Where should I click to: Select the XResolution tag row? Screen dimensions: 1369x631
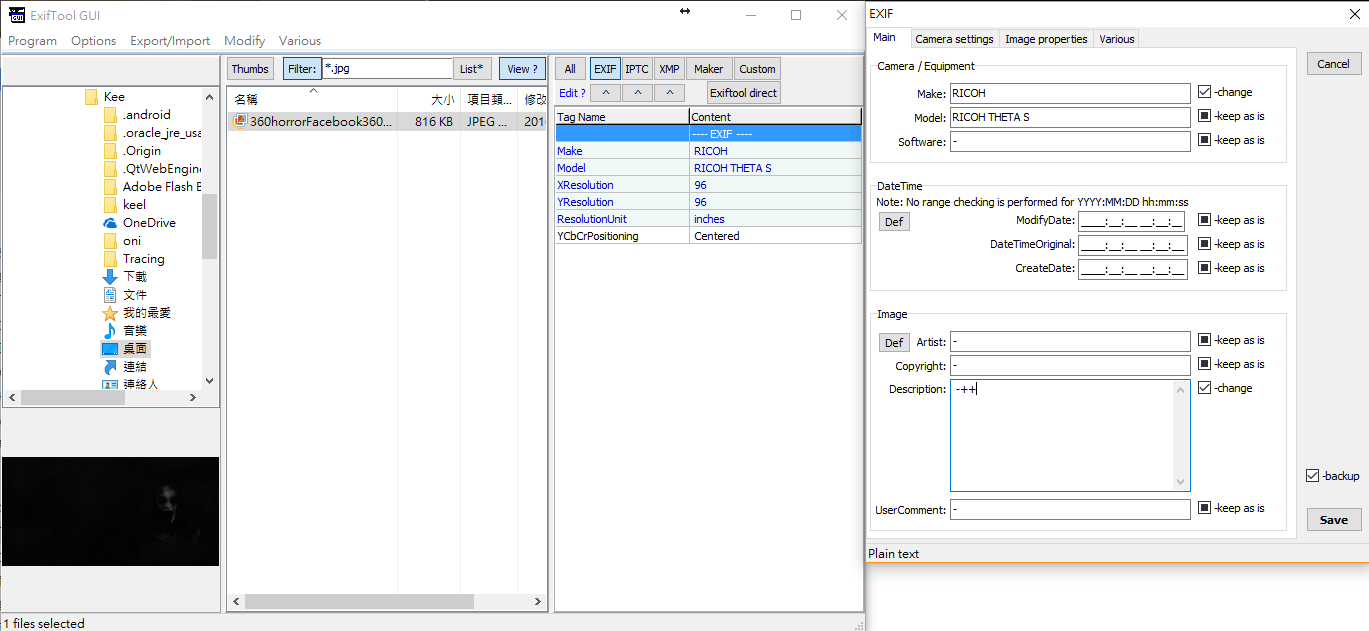pos(708,185)
